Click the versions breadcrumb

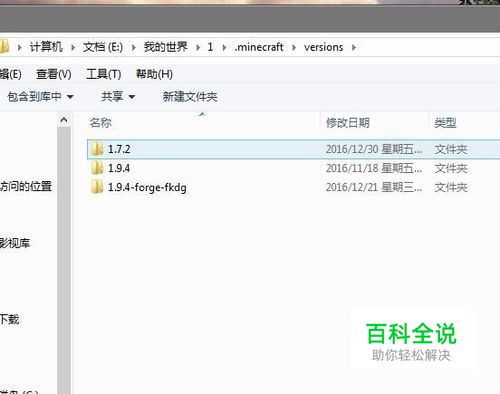point(323,47)
